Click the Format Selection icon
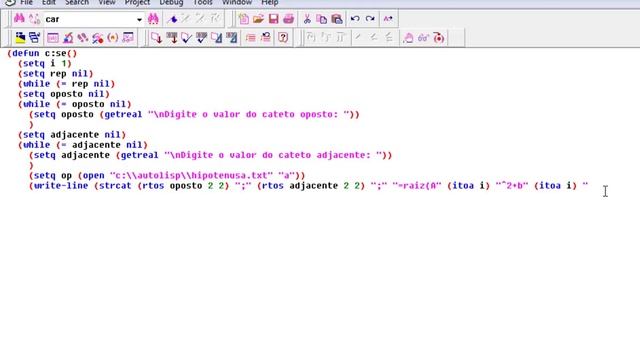 click(231, 38)
